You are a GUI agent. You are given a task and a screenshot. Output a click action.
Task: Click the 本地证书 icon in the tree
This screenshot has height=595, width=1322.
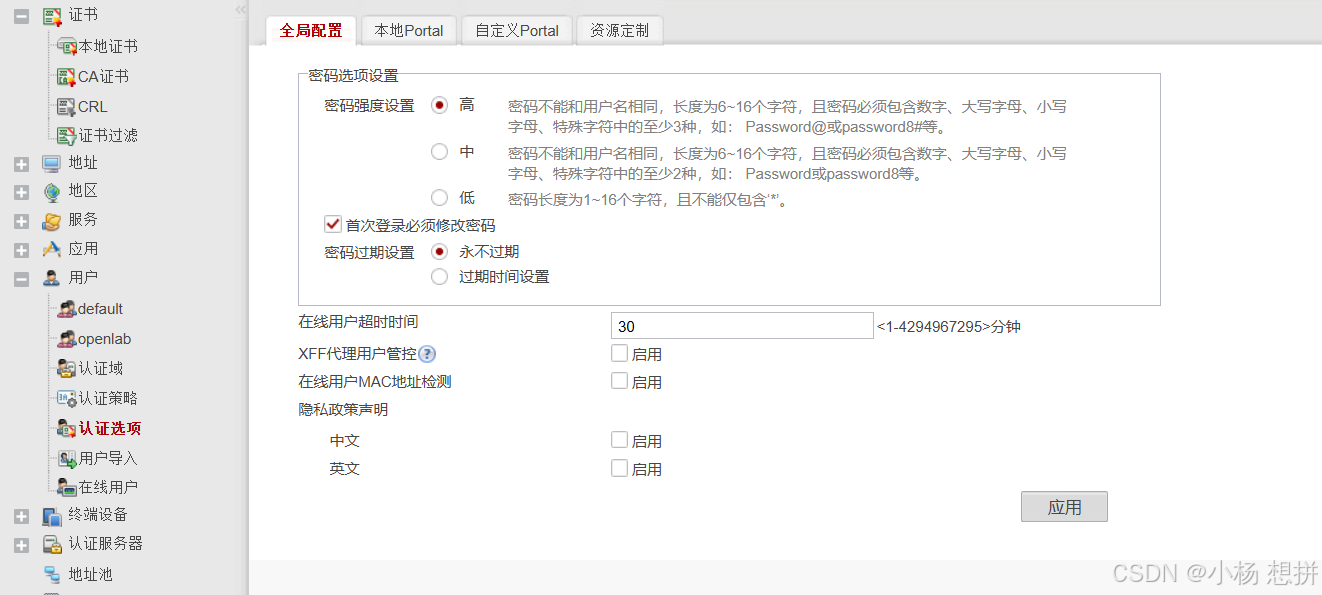click(67, 46)
